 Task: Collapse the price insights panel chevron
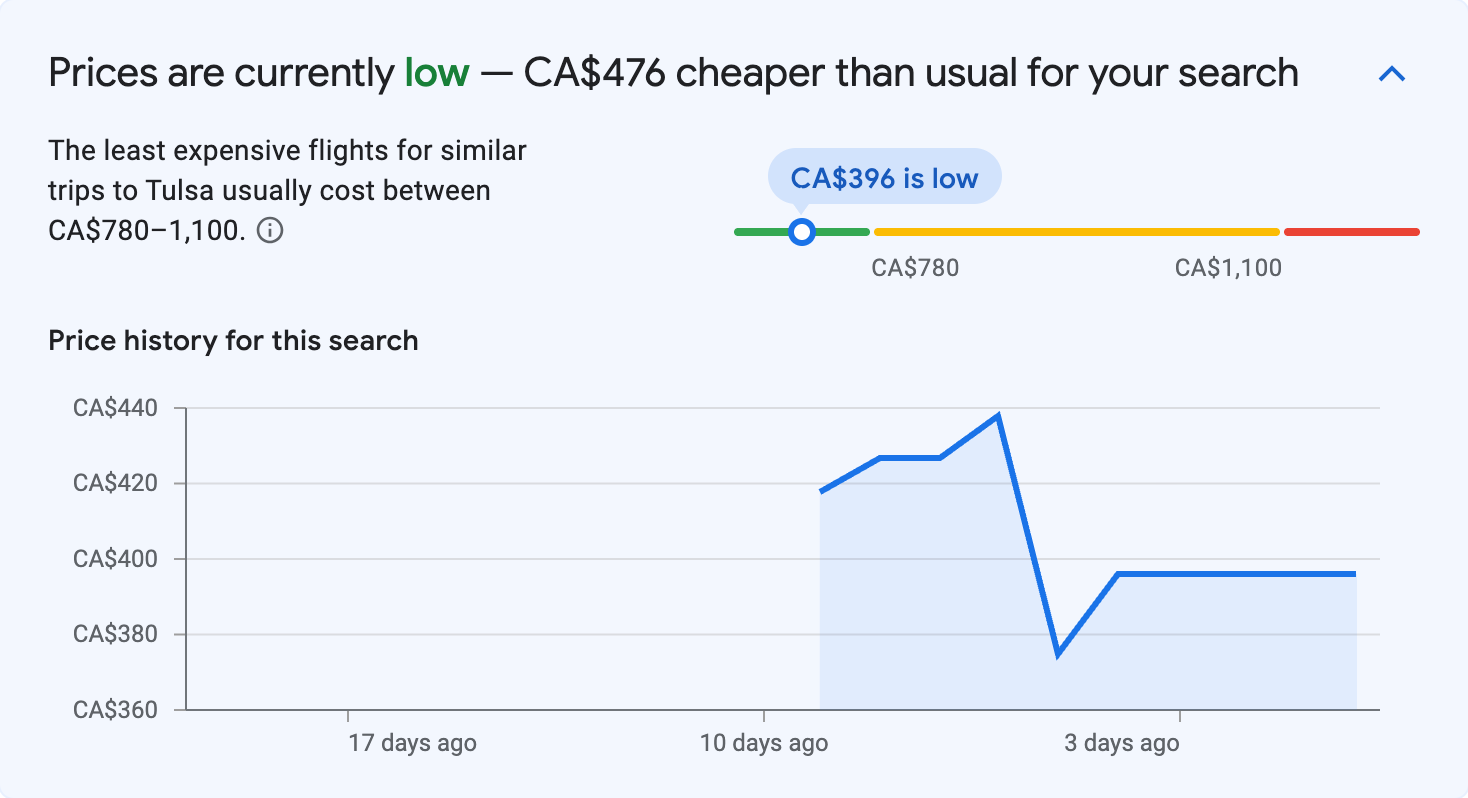pos(1392,74)
